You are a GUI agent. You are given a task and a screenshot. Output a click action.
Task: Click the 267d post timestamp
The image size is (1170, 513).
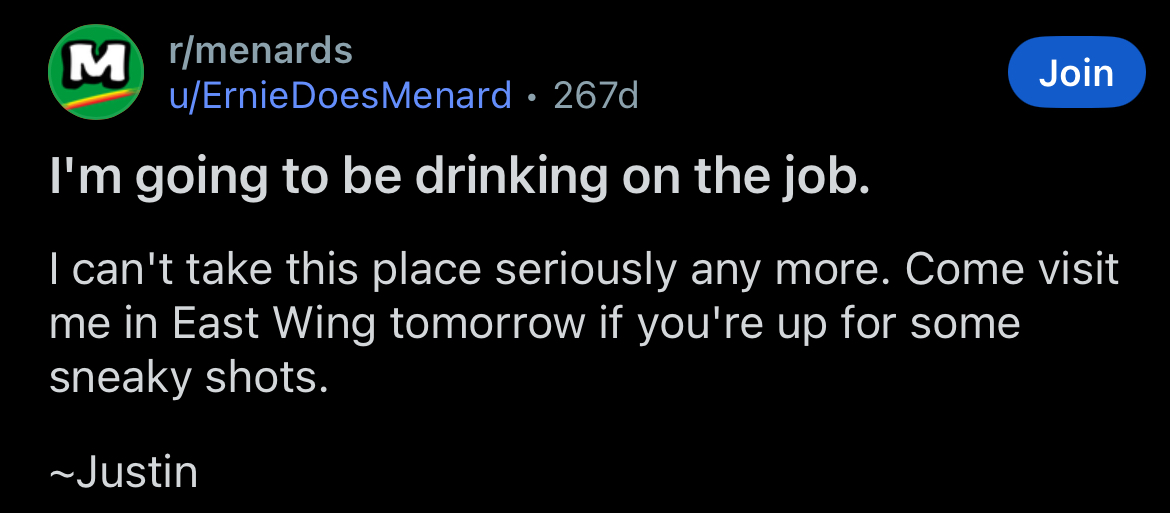point(595,96)
